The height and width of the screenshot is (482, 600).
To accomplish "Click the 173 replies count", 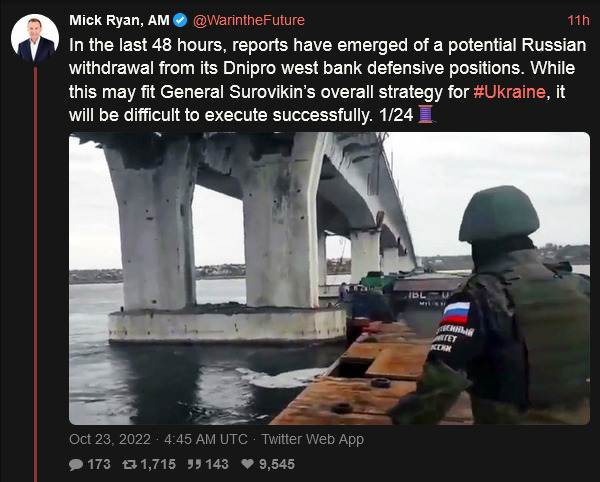I will (x=99, y=464).
